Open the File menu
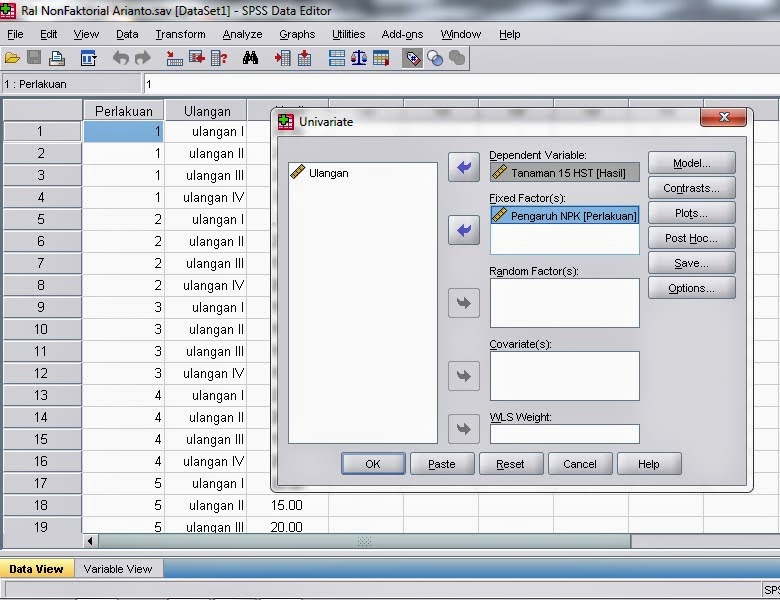This screenshot has width=780, height=600. pyautogui.click(x=15, y=34)
